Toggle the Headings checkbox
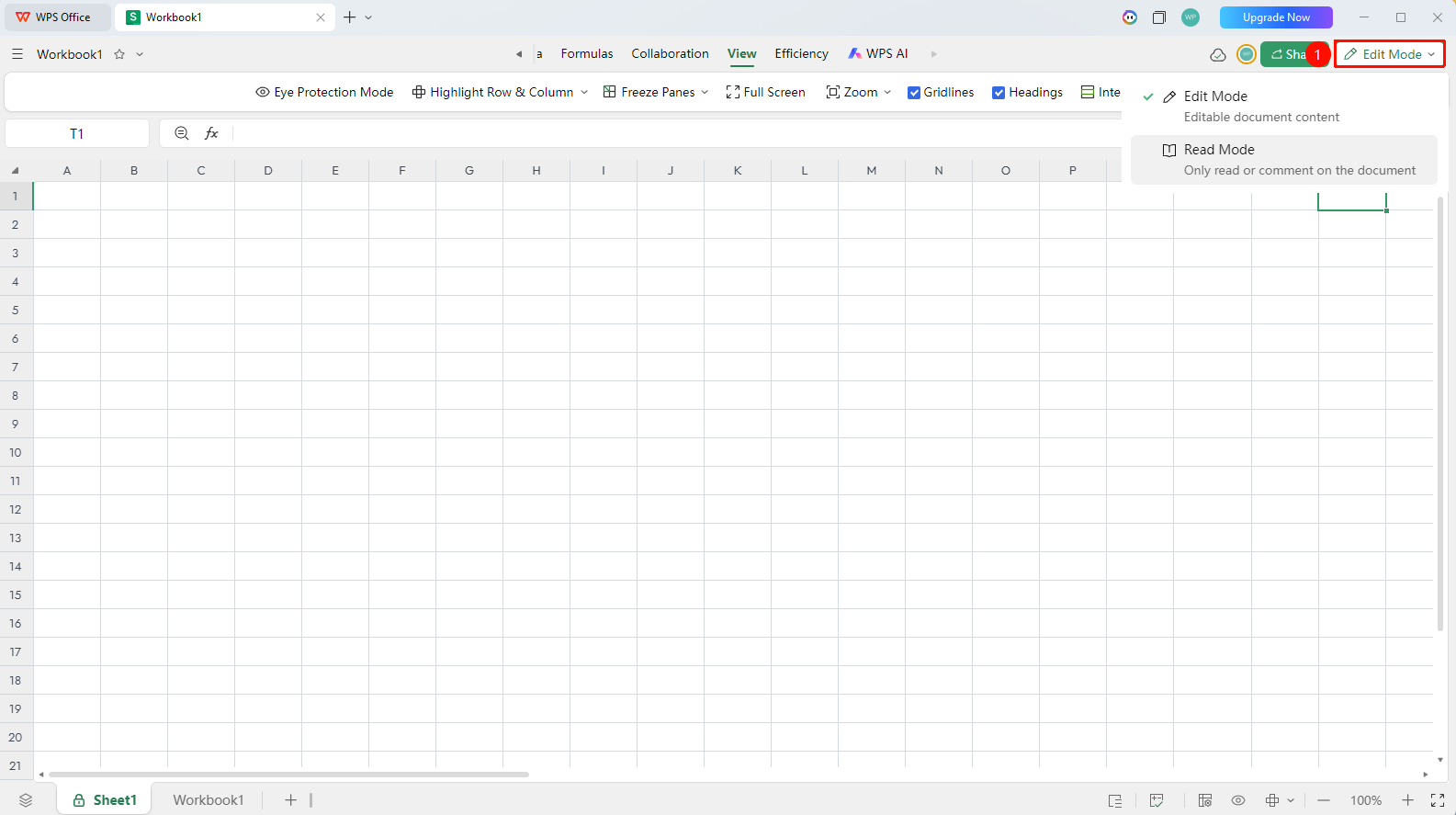The image size is (1456, 815). [x=999, y=93]
